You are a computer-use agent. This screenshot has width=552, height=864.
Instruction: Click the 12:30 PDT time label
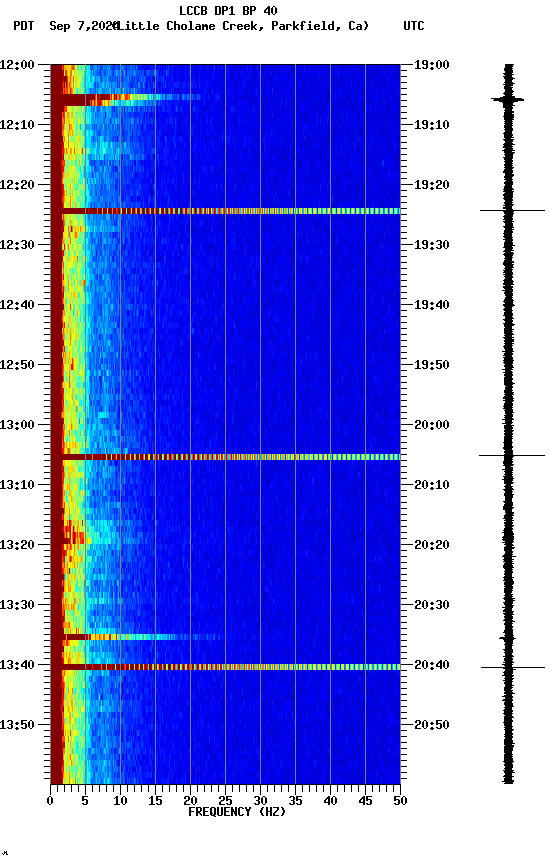tap(17, 245)
